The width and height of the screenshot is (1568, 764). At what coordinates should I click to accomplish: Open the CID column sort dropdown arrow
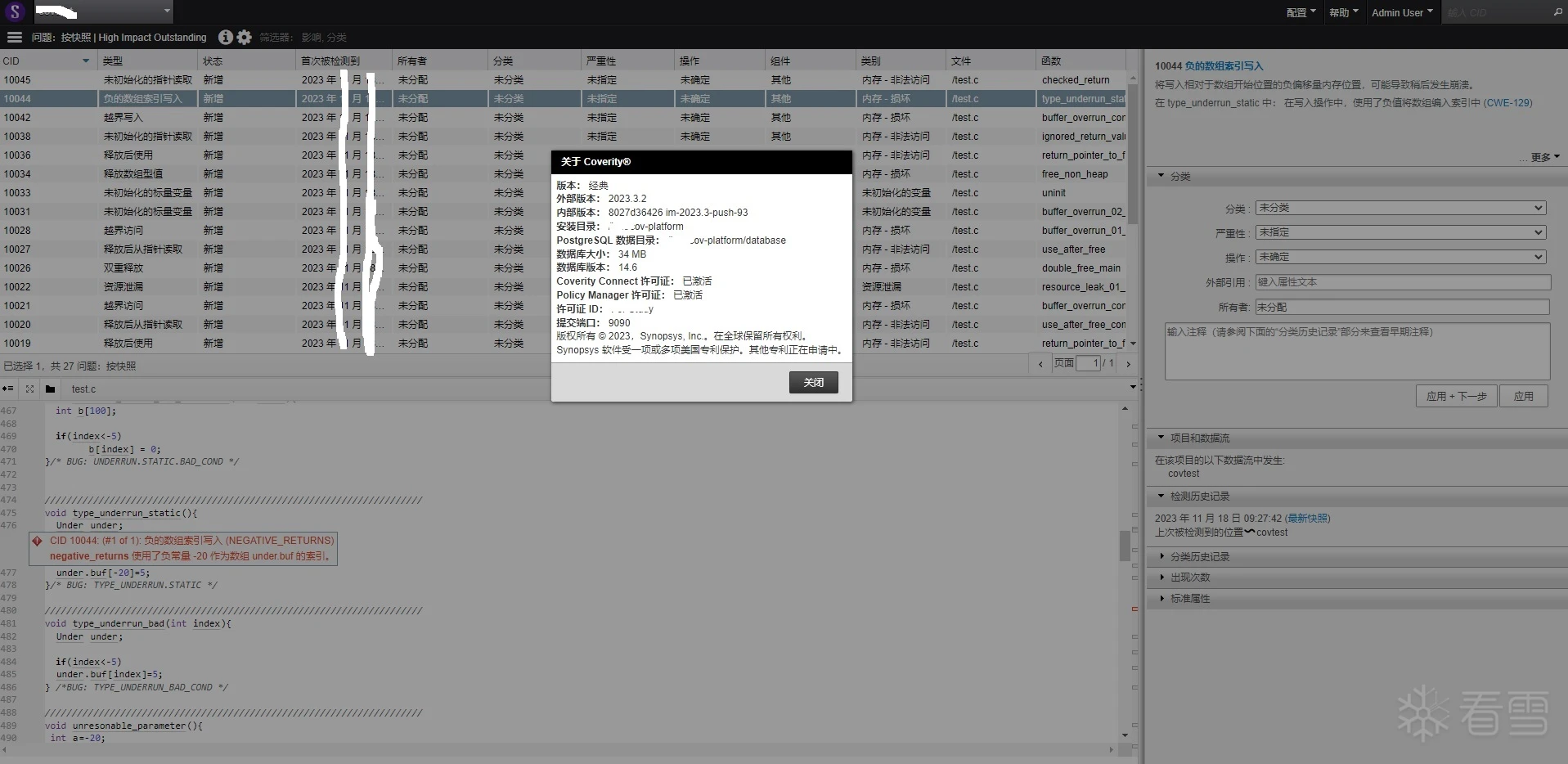[85, 61]
